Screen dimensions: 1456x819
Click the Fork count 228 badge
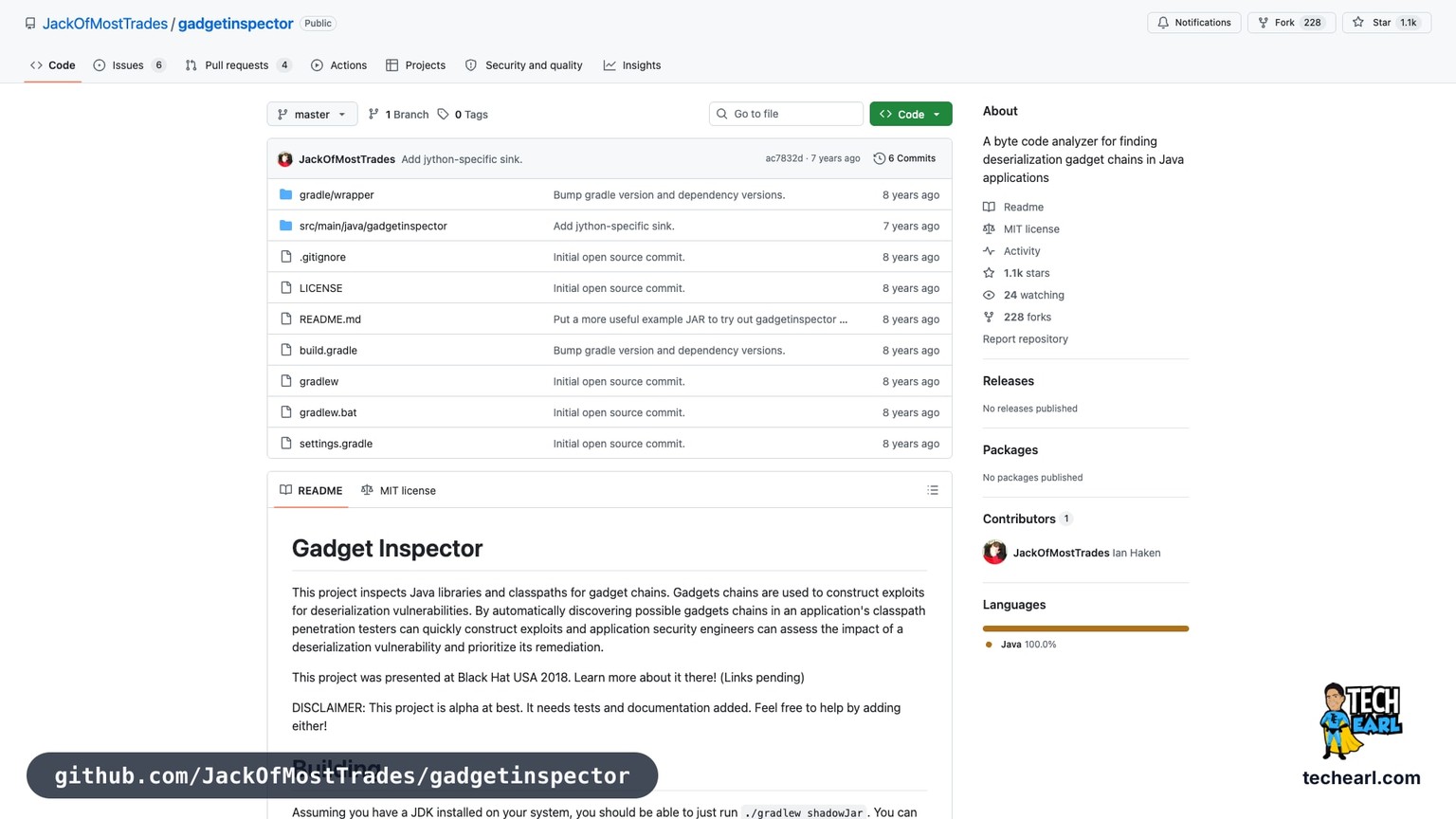click(x=1312, y=23)
